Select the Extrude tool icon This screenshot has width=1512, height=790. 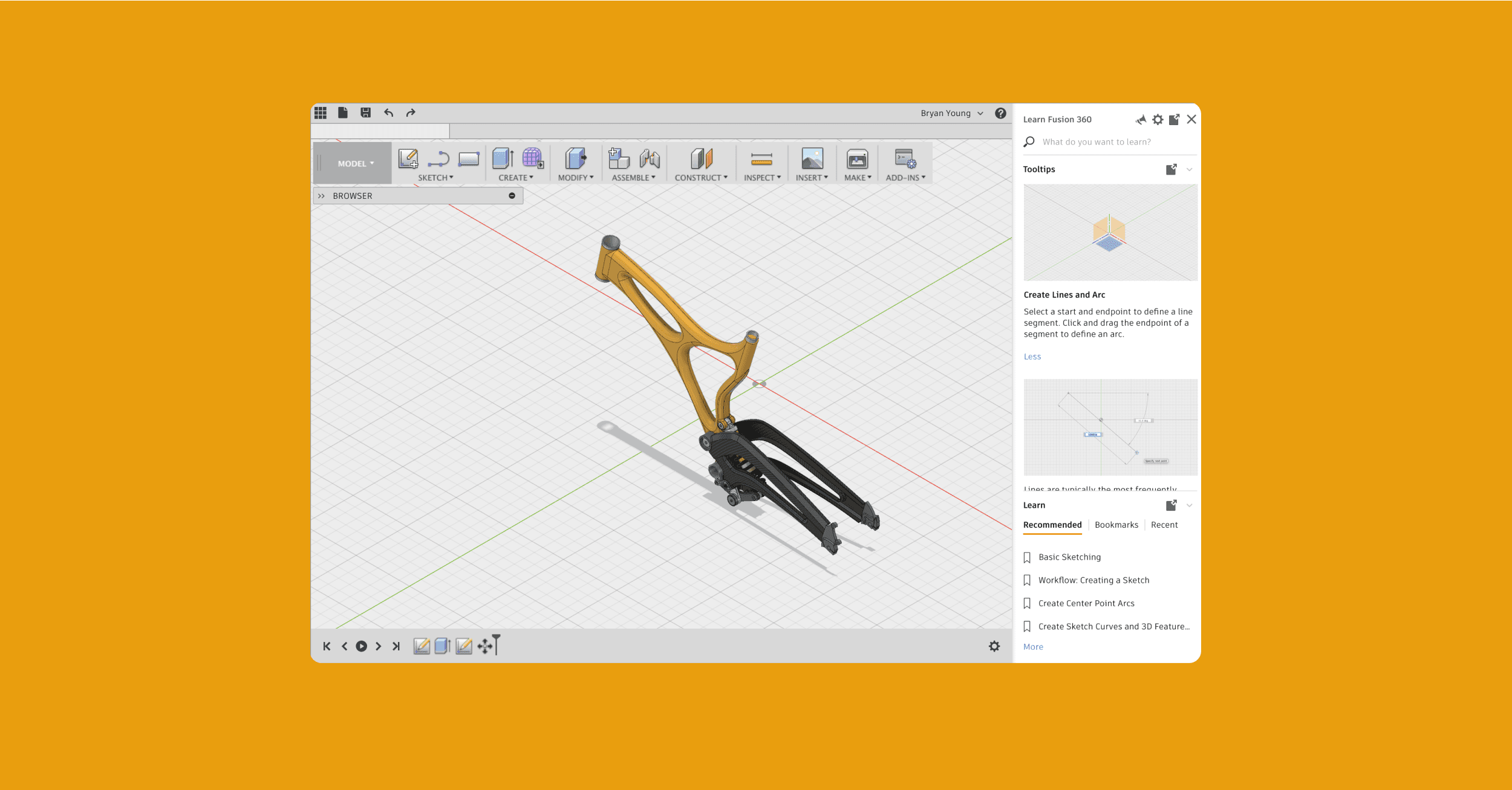click(503, 159)
